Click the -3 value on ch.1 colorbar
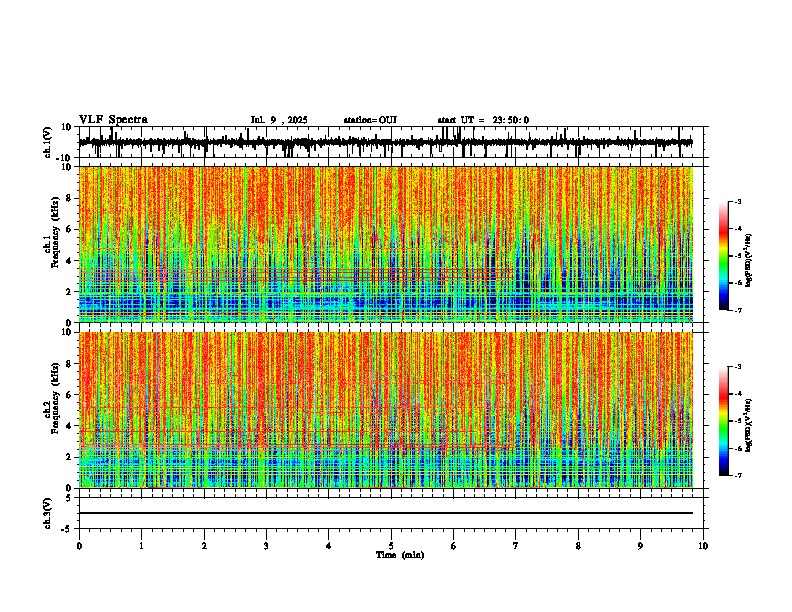Viewport: 792px width, 612px height. (738, 201)
